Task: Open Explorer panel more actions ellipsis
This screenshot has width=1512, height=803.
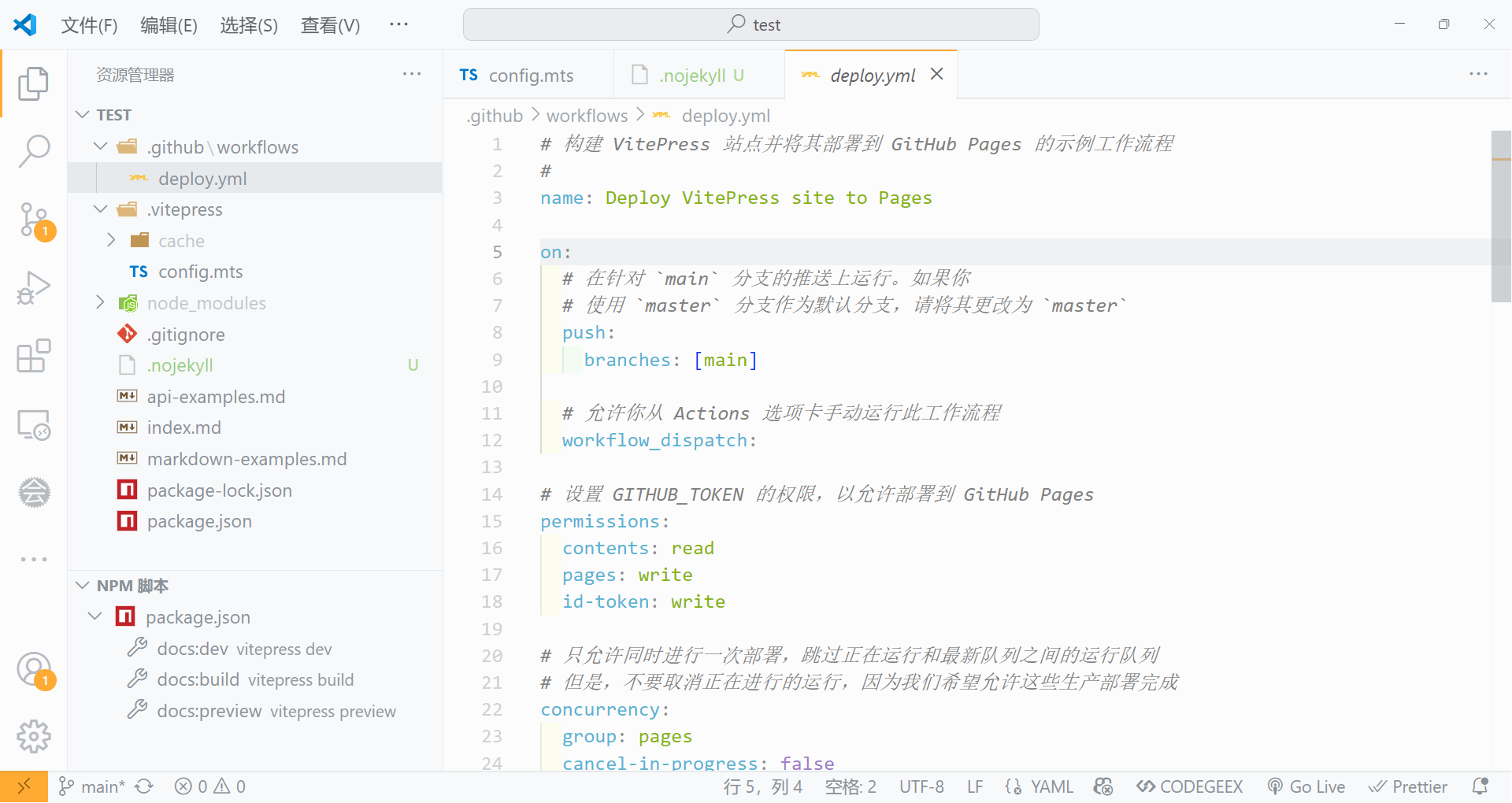Action: [411, 74]
